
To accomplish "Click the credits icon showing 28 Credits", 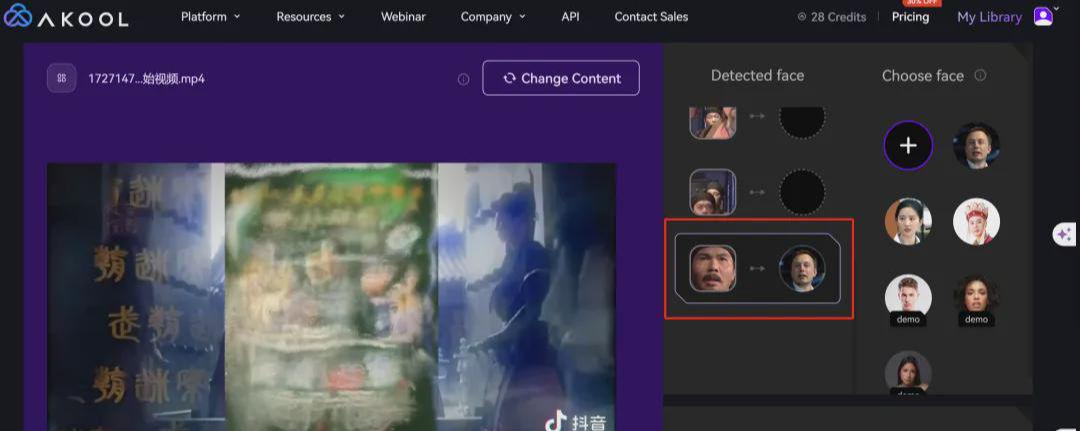I will coord(802,17).
